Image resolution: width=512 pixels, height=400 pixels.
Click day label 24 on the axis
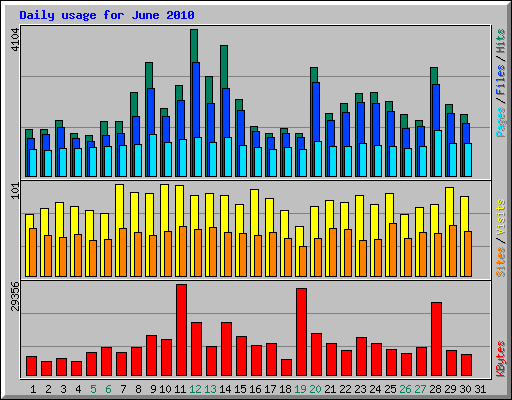click(x=375, y=389)
